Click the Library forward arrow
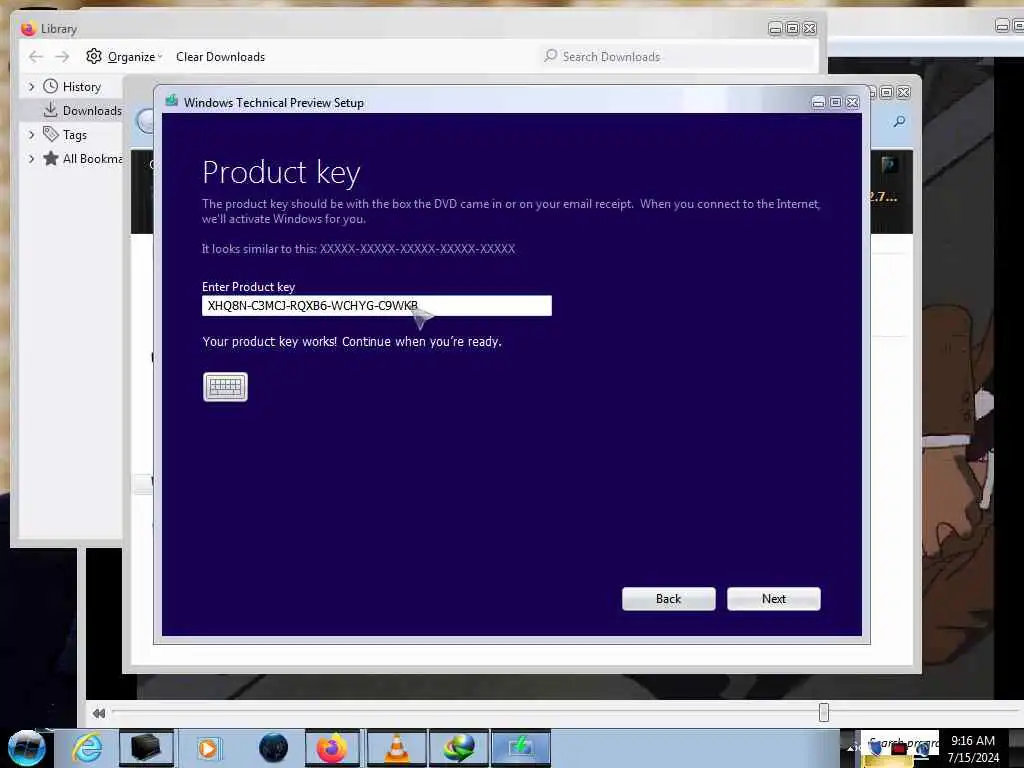 pyautogui.click(x=62, y=57)
